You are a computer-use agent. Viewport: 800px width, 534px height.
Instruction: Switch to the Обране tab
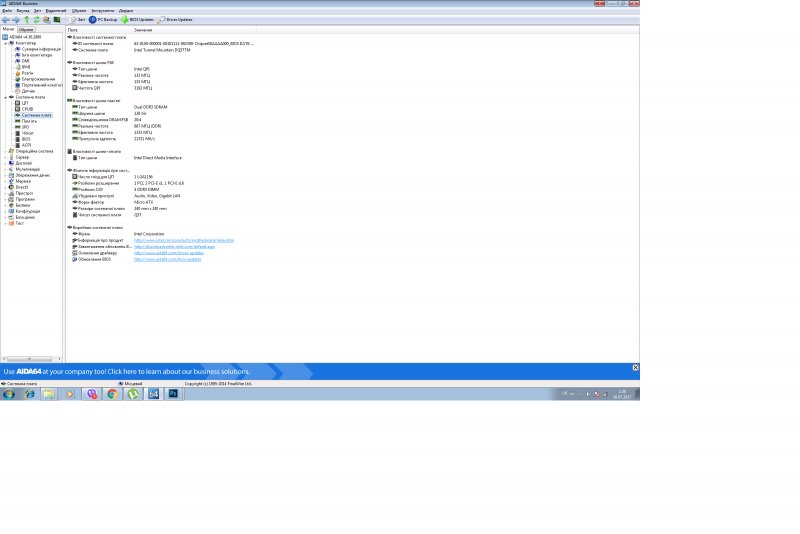[x=27, y=29]
